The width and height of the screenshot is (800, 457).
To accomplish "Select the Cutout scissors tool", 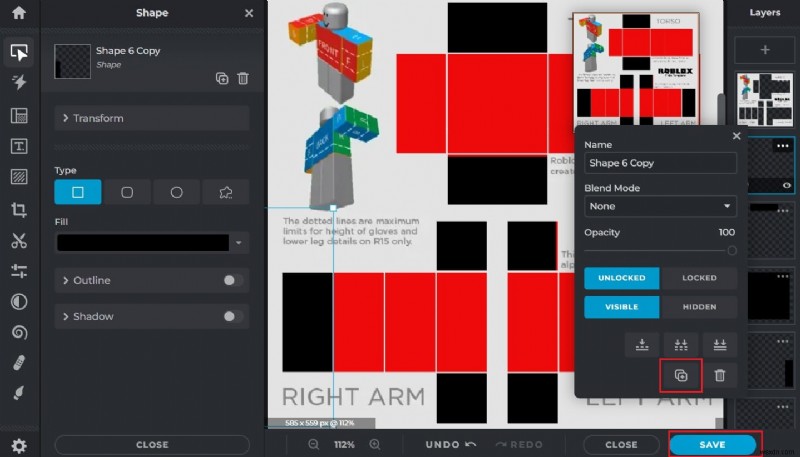I will pos(19,240).
